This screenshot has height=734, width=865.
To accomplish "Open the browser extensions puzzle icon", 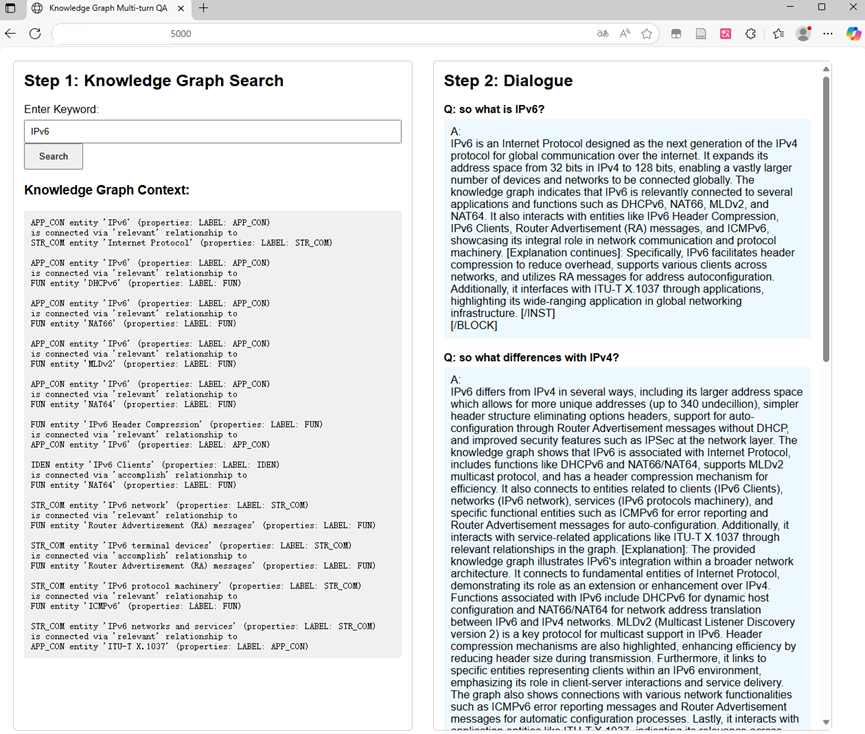I will point(750,34).
